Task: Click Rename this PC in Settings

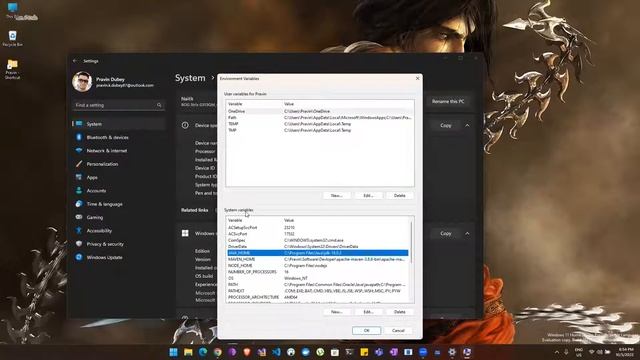Action: click(448, 101)
